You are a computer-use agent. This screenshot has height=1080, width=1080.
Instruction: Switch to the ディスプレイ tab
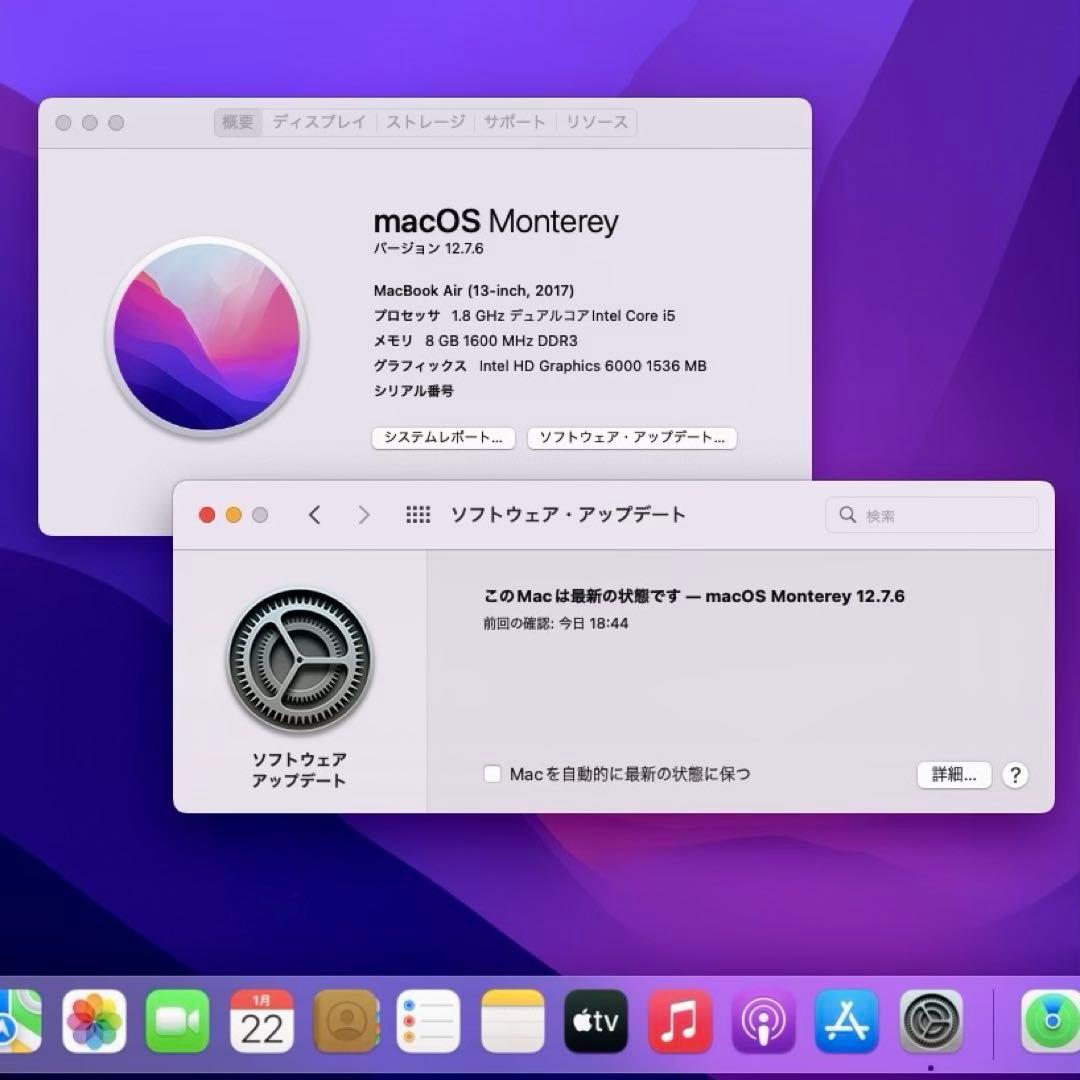[x=319, y=121]
